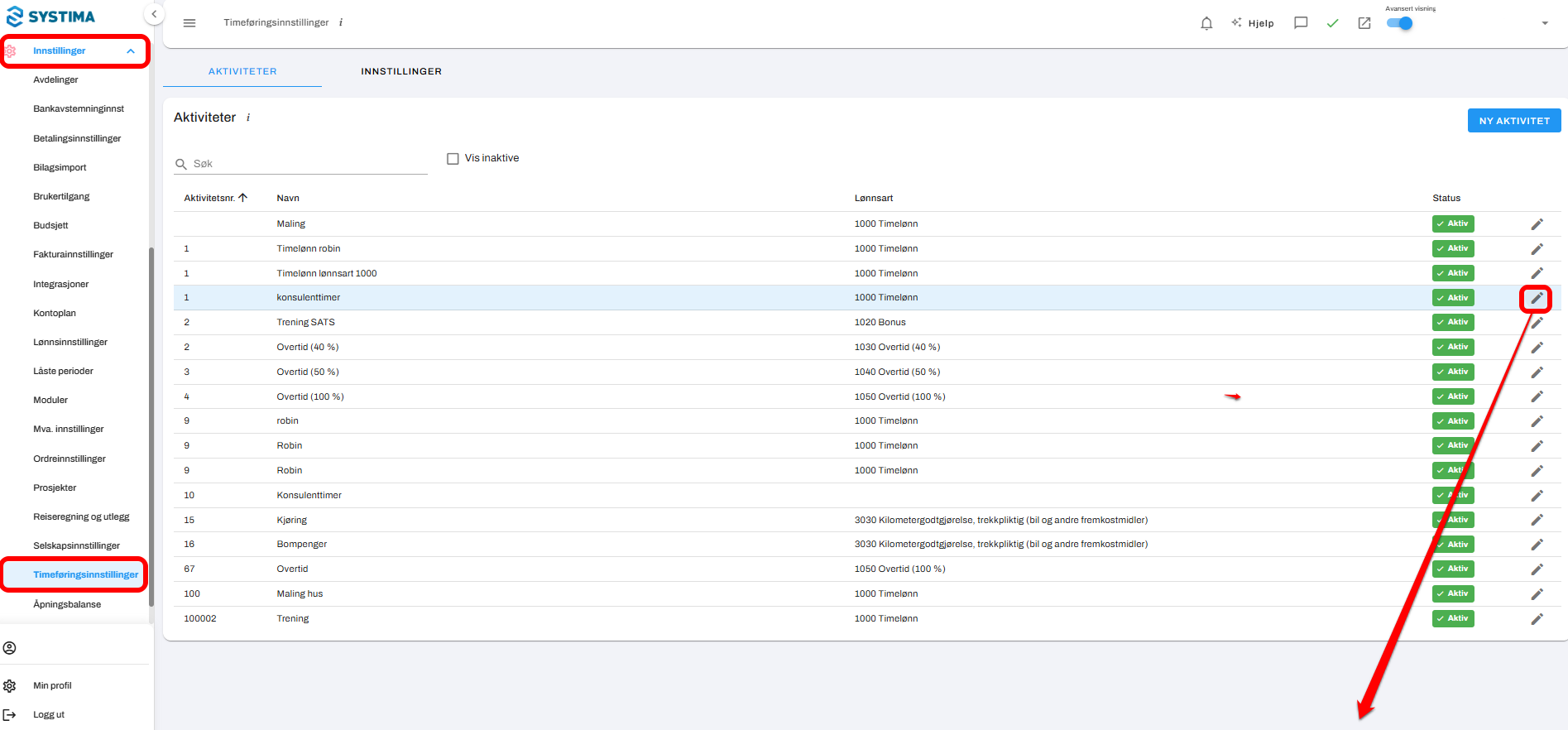Open Moduler in the sidebar
The image size is (1568, 730).
point(50,400)
